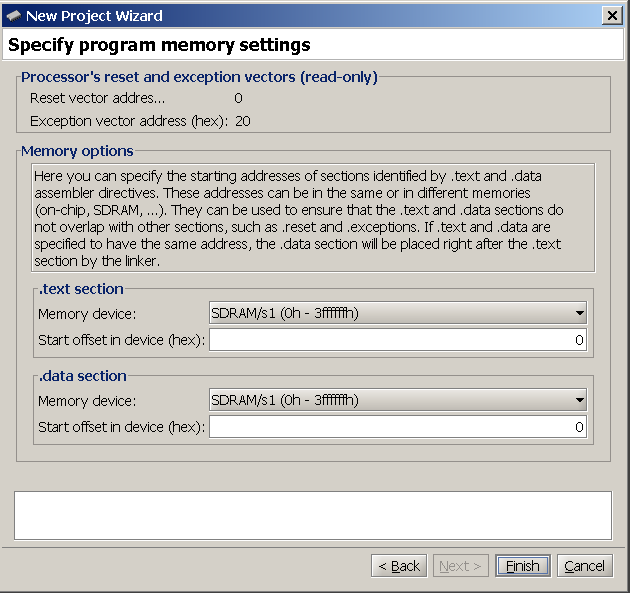Cancel the project wizard
630x596 pixels.
(584, 566)
